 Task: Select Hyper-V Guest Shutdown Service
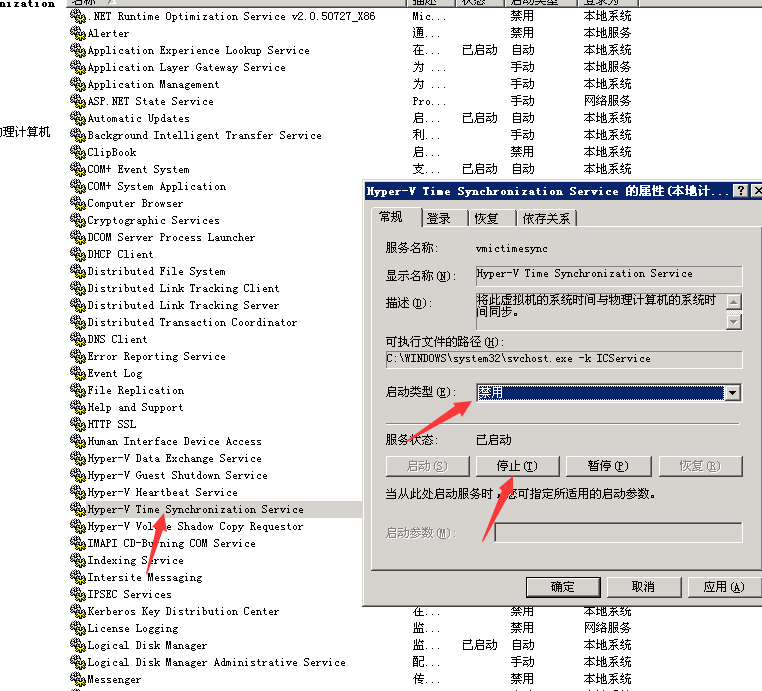(x=177, y=475)
